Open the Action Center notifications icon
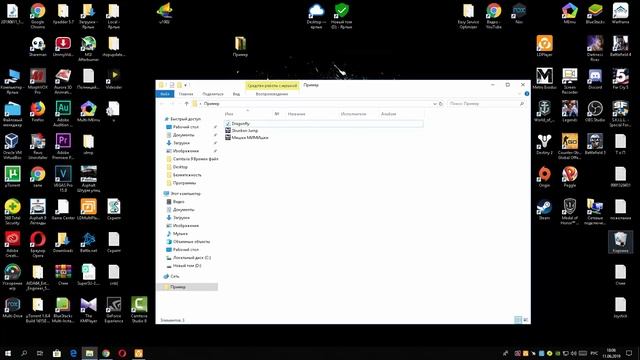This screenshot has height=360, width=640. [x=629, y=353]
